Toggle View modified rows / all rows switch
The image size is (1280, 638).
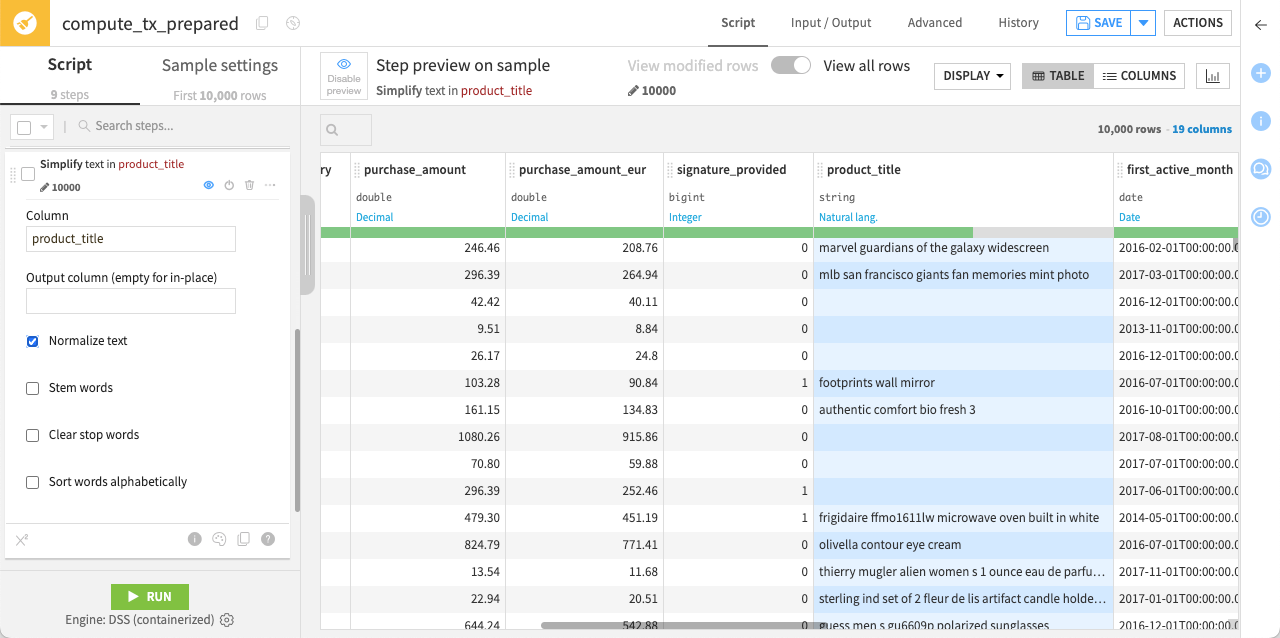(790, 65)
